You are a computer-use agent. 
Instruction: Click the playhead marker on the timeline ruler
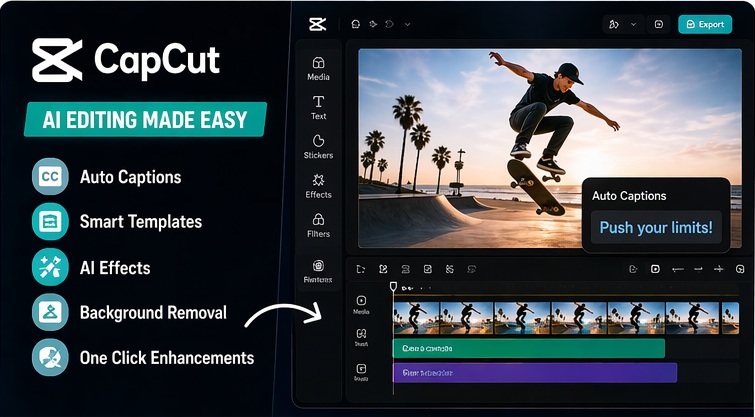393,287
